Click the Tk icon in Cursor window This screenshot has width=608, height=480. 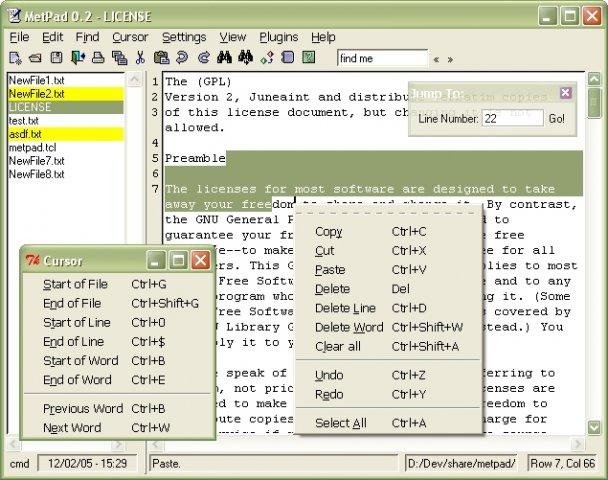[33, 261]
